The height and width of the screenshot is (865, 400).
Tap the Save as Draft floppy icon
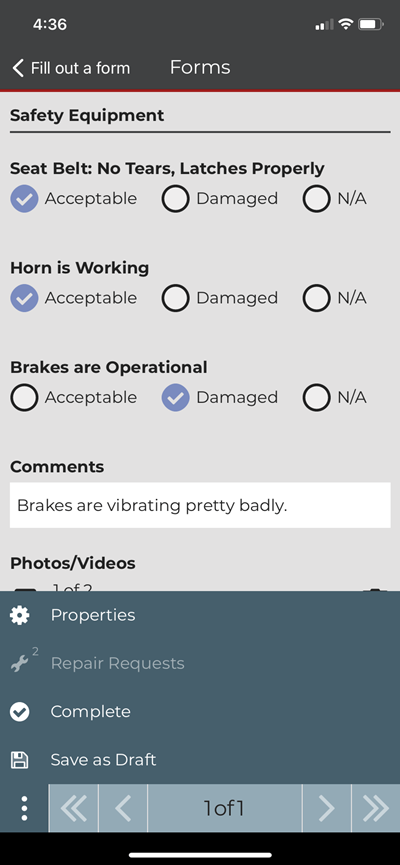(20, 760)
